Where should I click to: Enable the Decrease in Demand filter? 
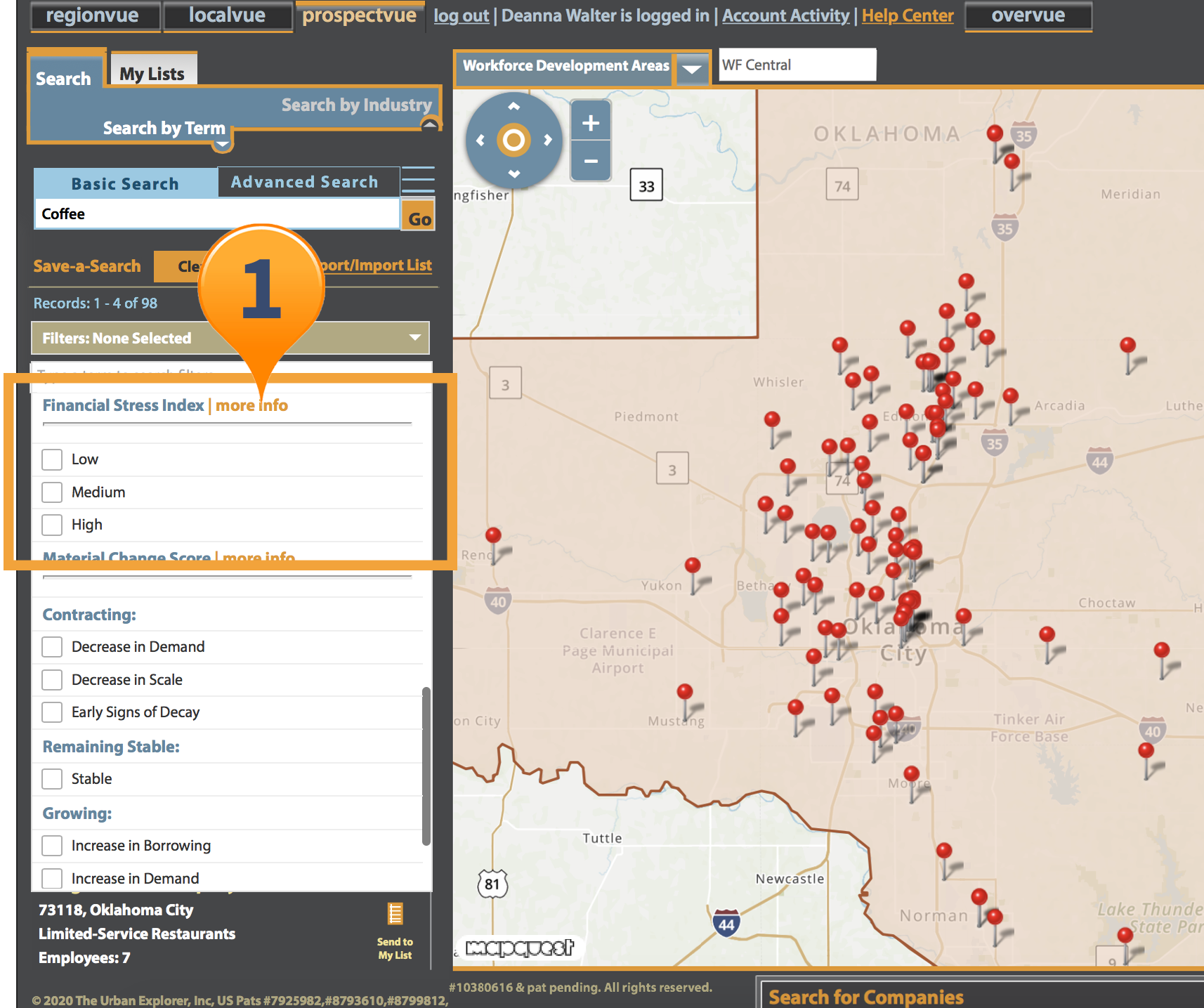click(x=52, y=647)
